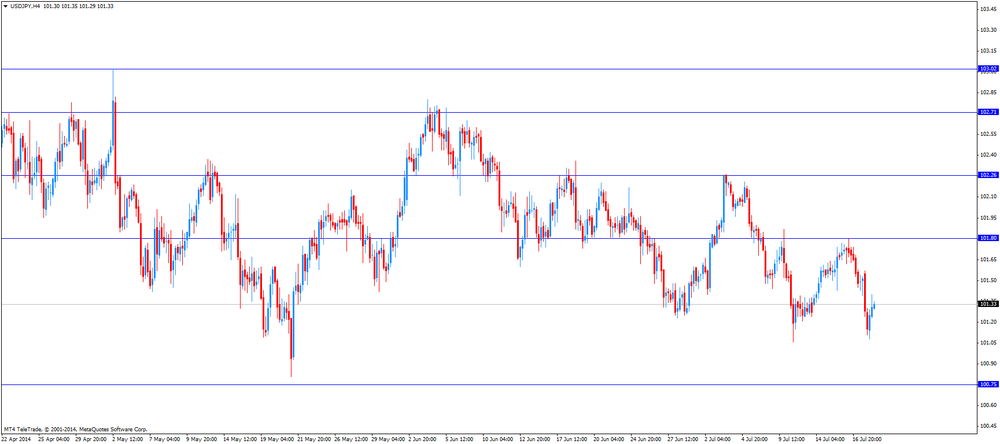Click the USDJPY,H4 chart title text
The height and width of the screenshot is (444, 1000).
[26, 6]
